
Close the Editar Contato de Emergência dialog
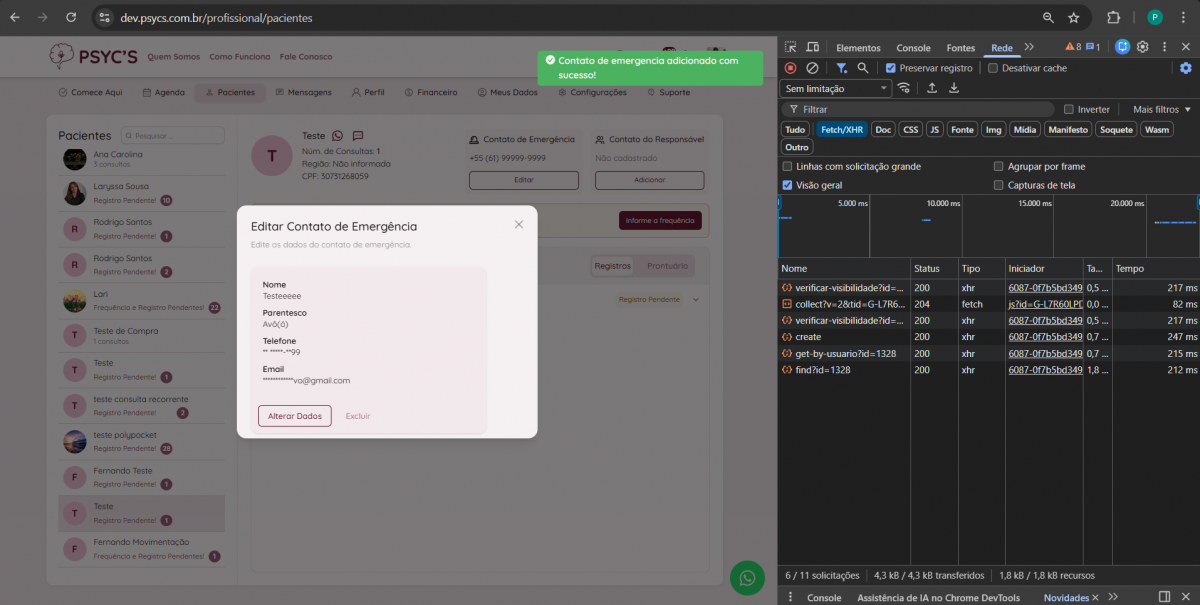tap(519, 225)
